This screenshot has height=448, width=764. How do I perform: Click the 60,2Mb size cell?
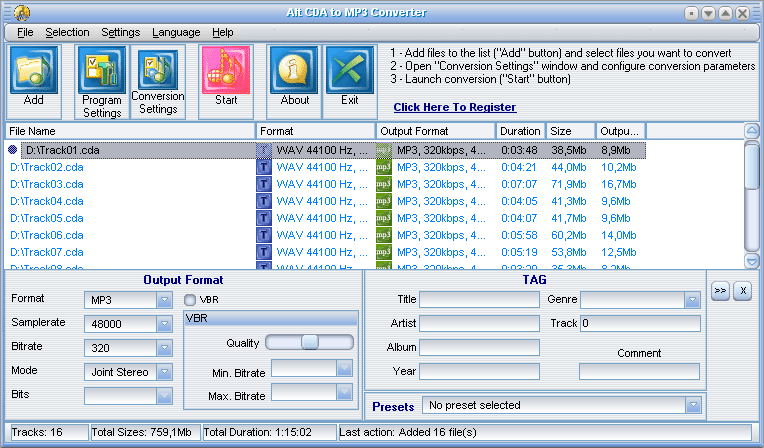point(569,235)
